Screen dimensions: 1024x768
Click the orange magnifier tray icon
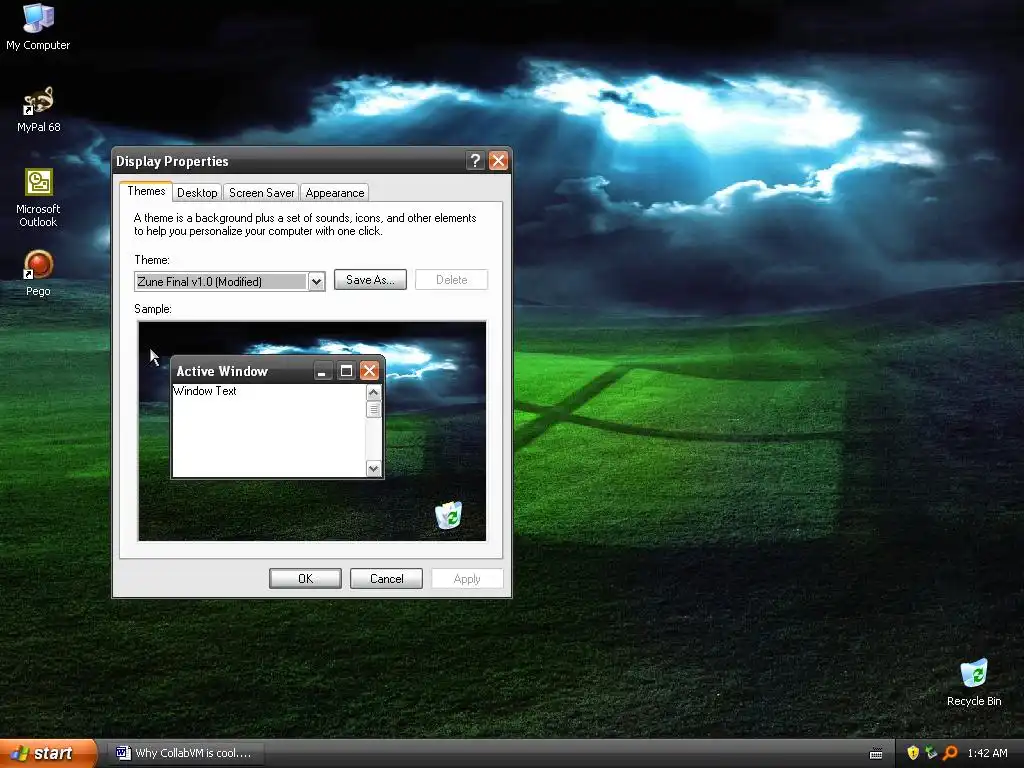[950, 753]
